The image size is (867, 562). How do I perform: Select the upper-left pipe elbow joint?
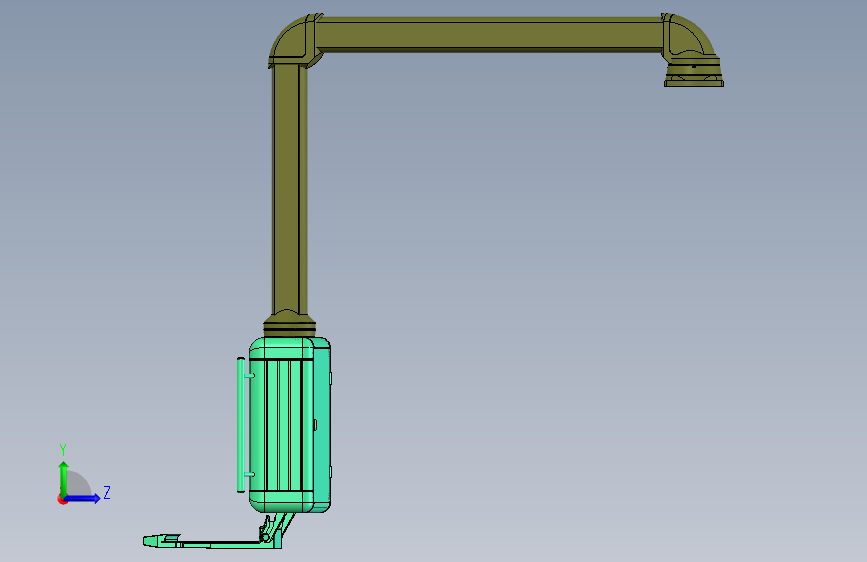294,41
